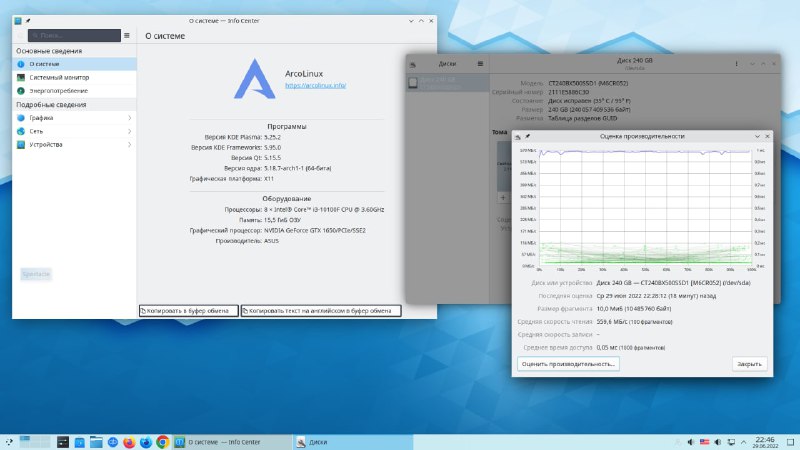The width and height of the screenshot is (800, 450).
Task: Click the 'Сеть' network icon
Action: pyautogui.click(x=21, y=131)
